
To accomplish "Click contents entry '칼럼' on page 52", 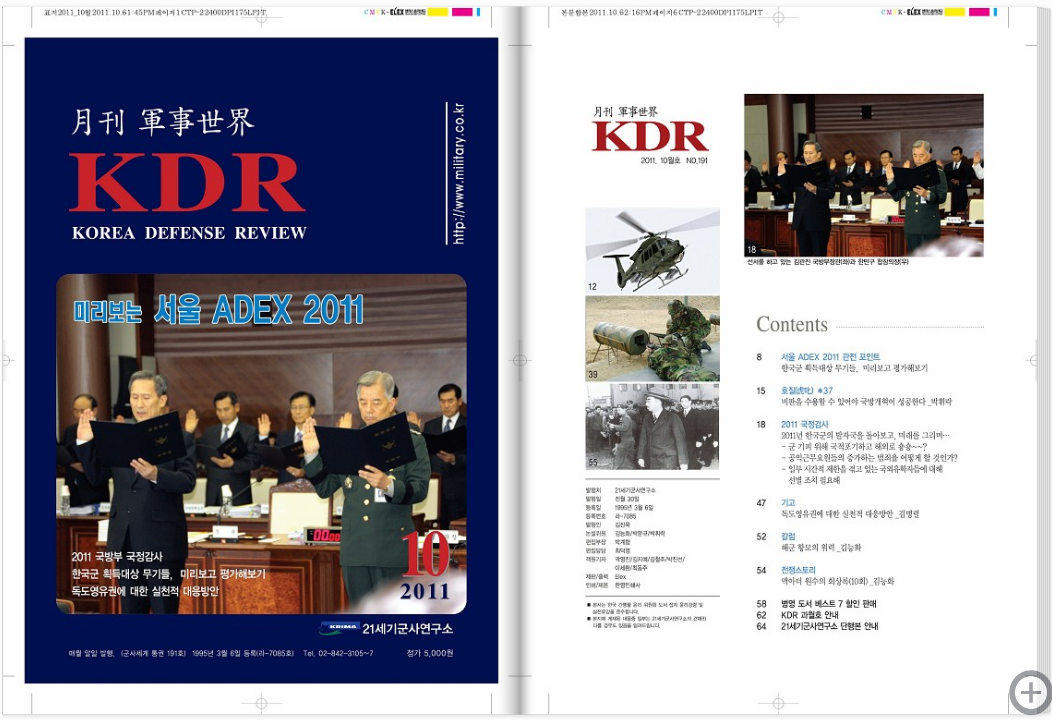I will [x=788, y=536].
